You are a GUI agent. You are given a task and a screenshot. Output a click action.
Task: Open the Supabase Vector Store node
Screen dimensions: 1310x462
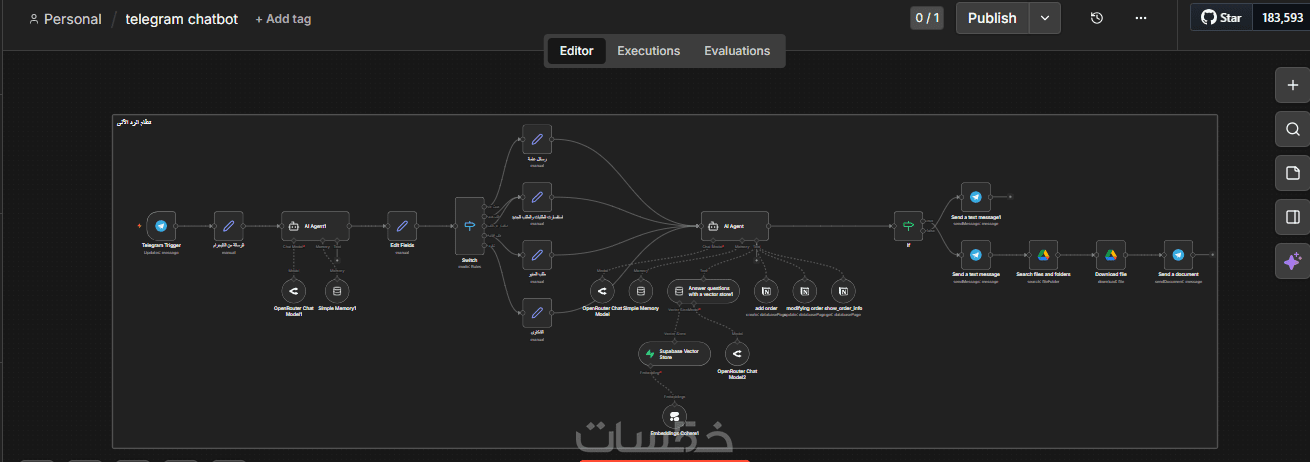[x=675, y=354]
